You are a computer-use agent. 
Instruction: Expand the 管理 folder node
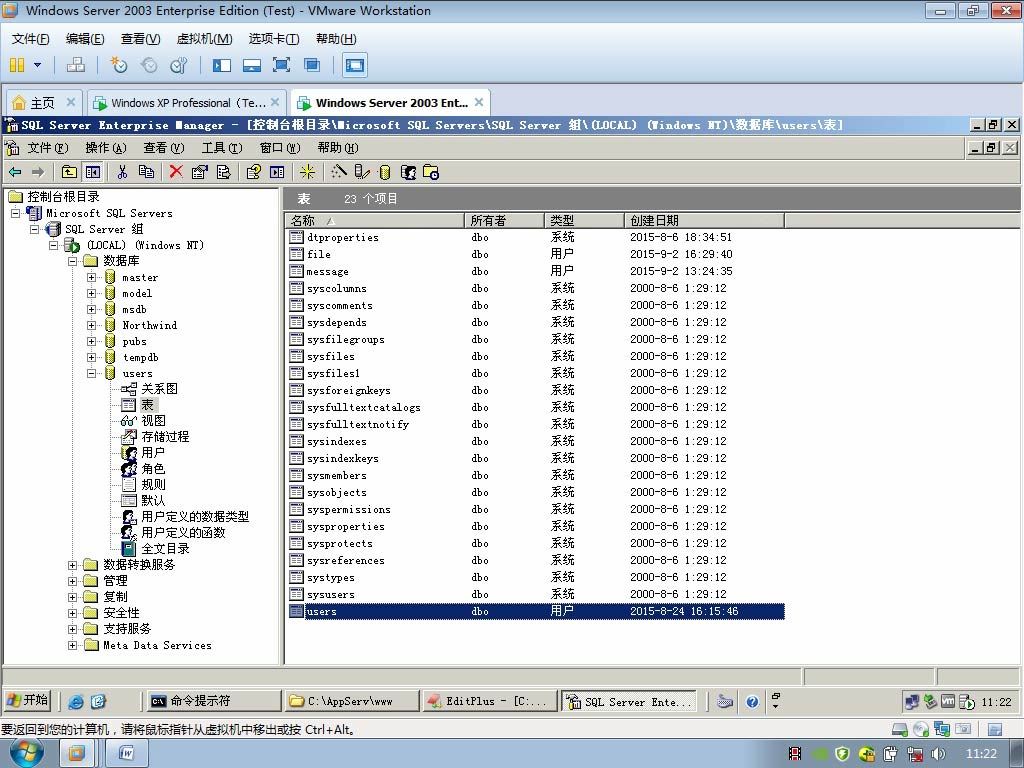point(73,581)
